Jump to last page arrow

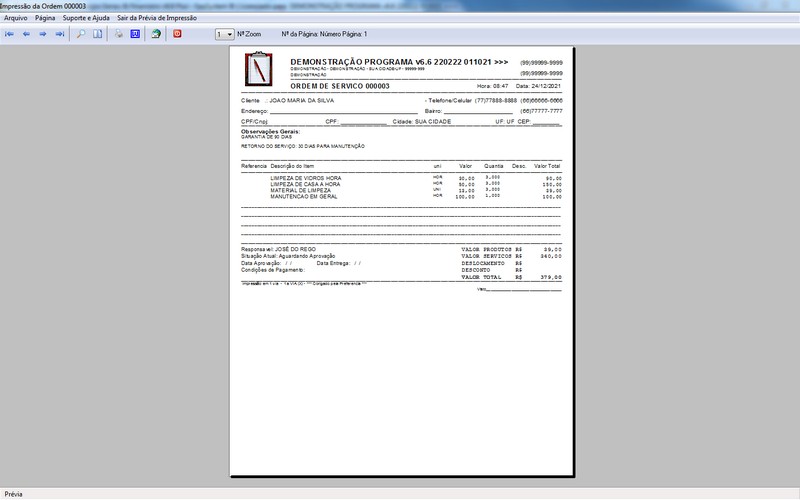[x=60, y=34]
